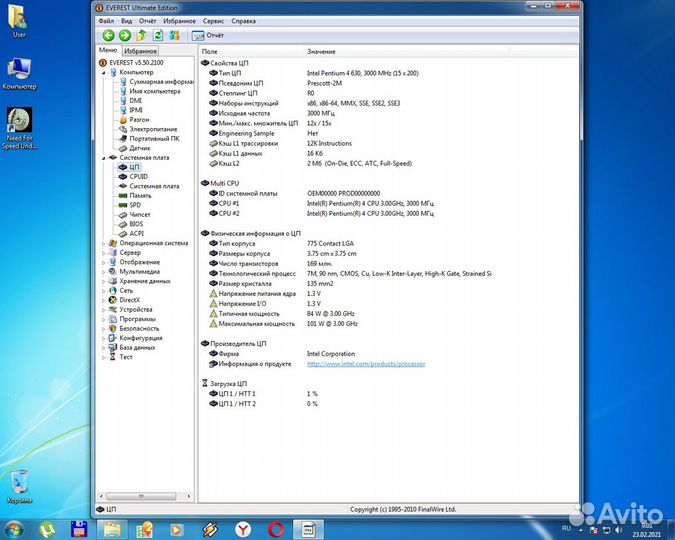The image size is (675, 540).
Task: Open the Избранное menu in menu bar
Action: click(x=179, y=21)
